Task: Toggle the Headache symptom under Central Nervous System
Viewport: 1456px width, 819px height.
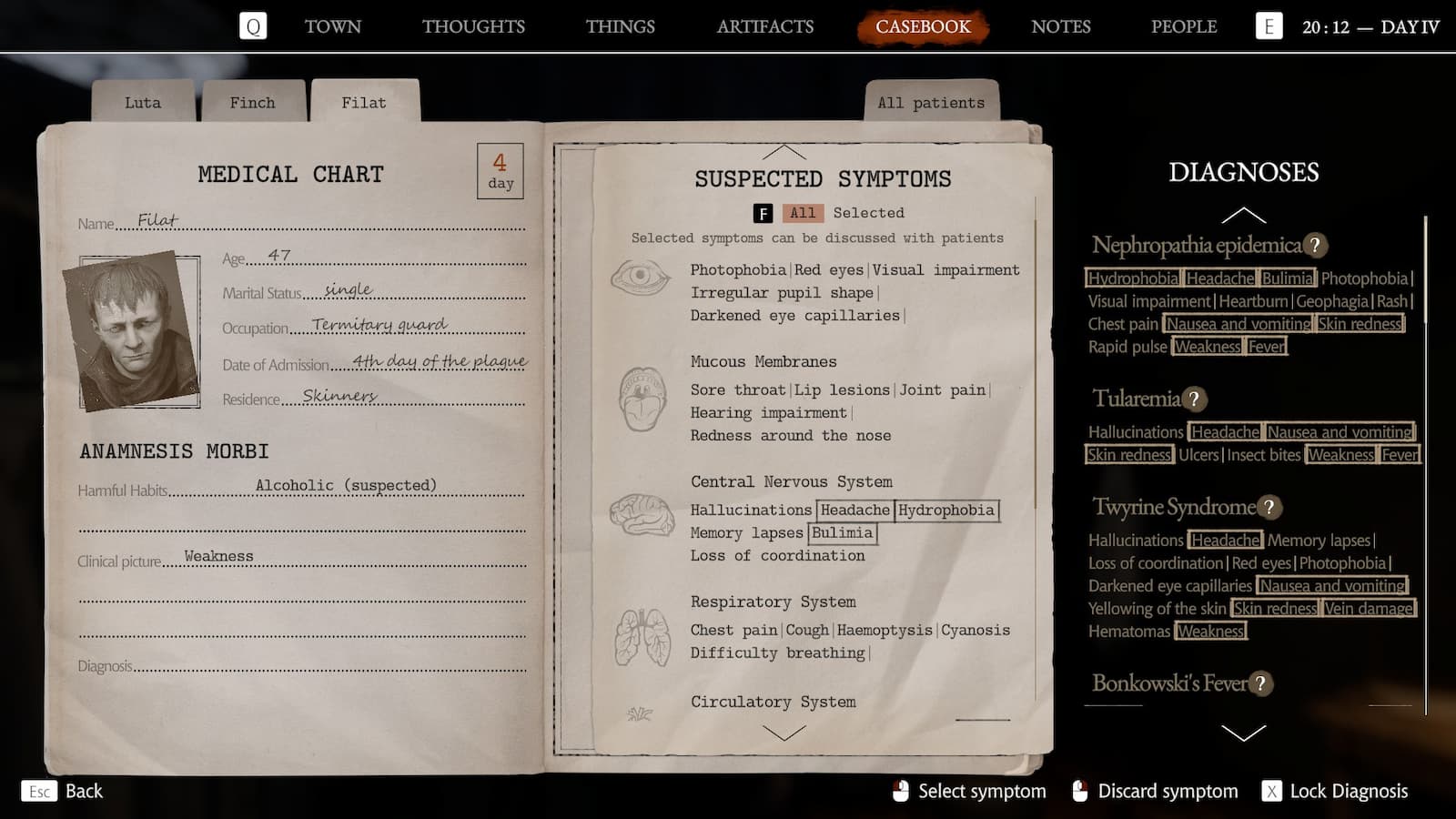Action: [x=854, y=511]
